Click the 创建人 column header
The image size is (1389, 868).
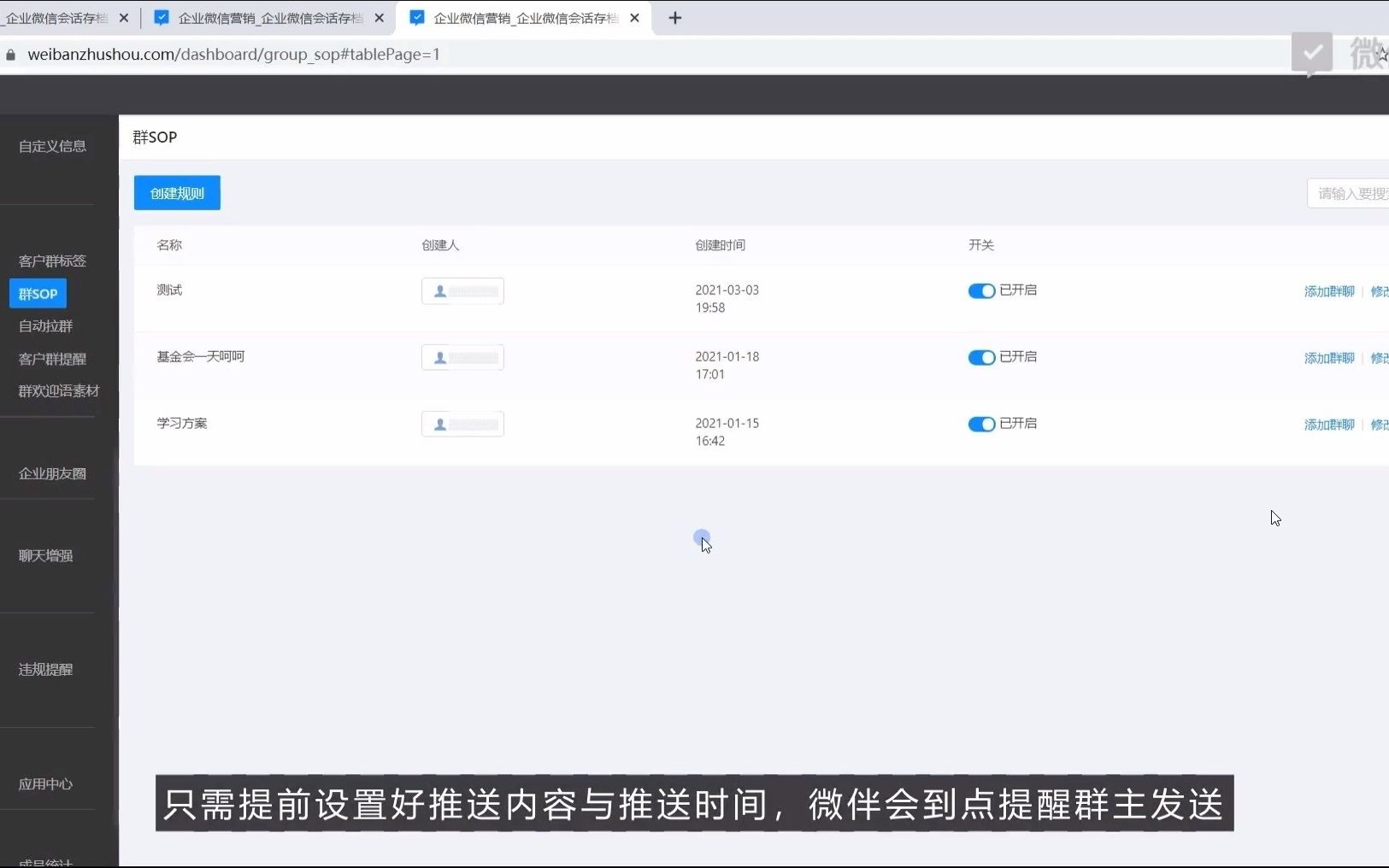point(440,245)
